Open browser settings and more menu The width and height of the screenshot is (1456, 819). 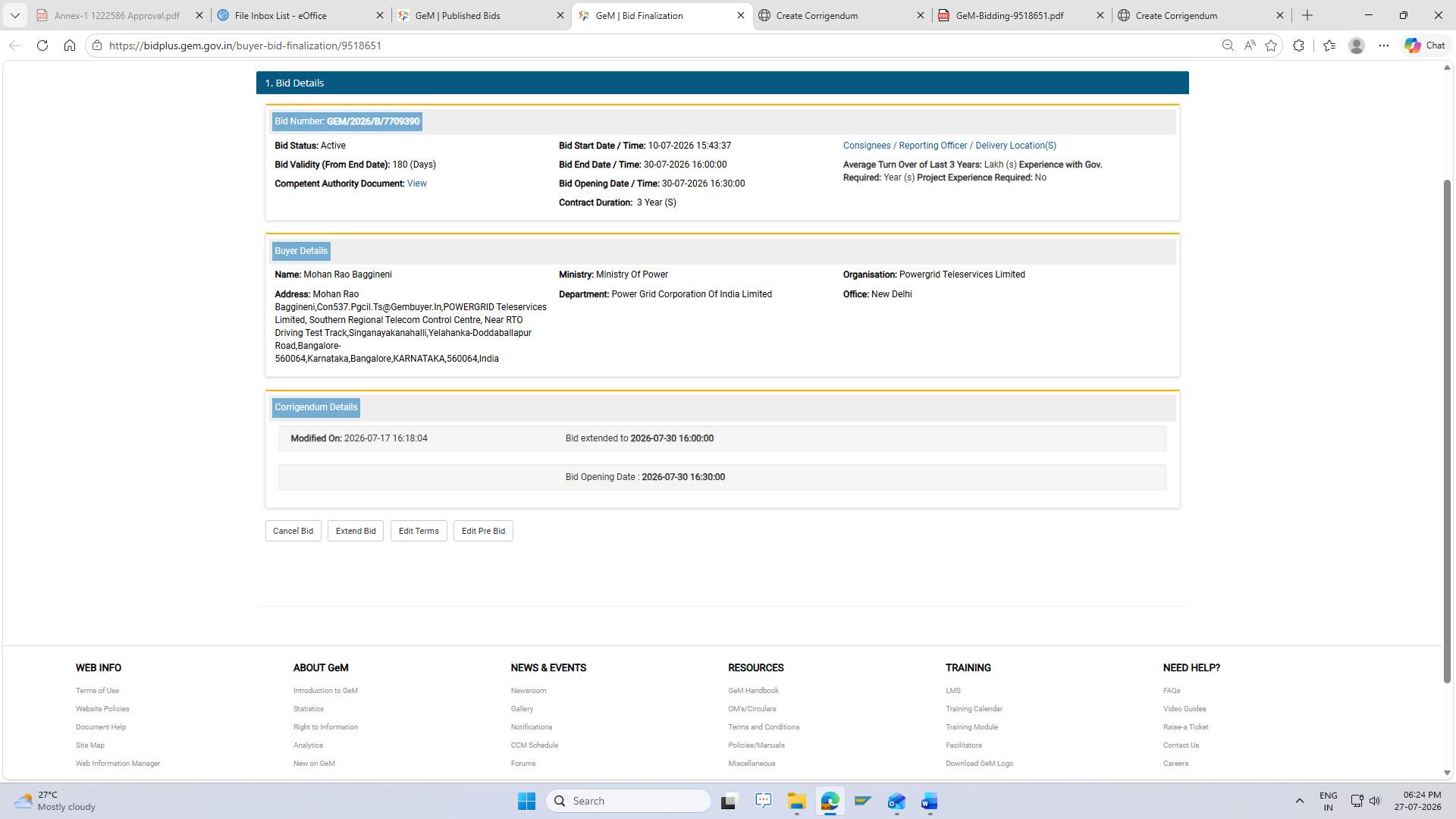point(1384,45)
